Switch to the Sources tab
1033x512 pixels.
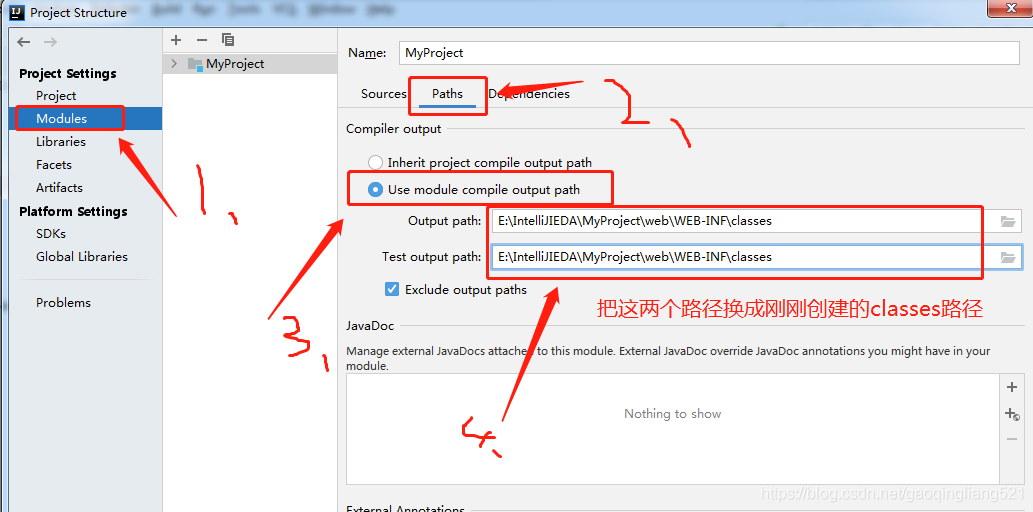pyautogui.click(x=383, y=94)
